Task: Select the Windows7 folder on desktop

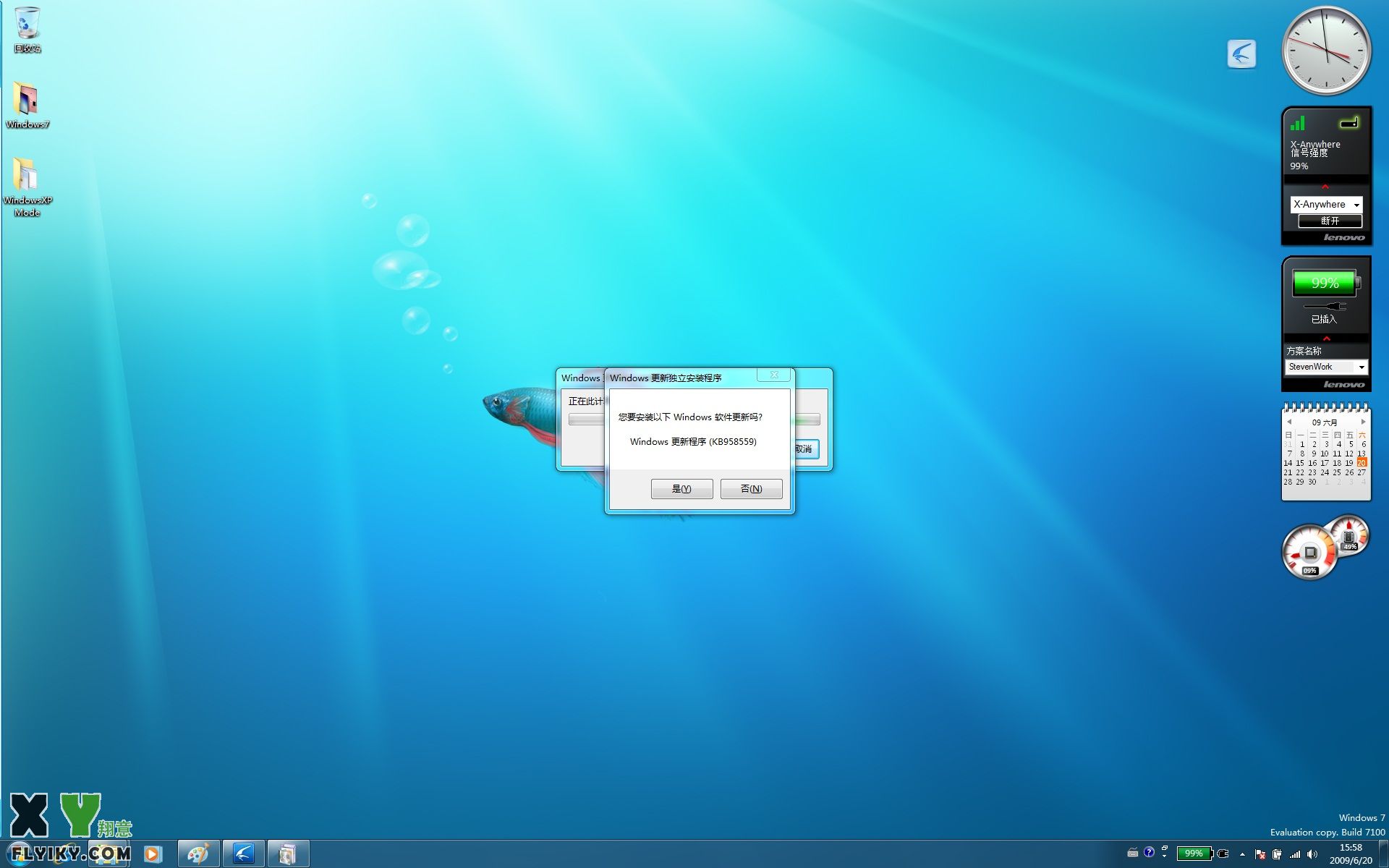Action: 27,106
